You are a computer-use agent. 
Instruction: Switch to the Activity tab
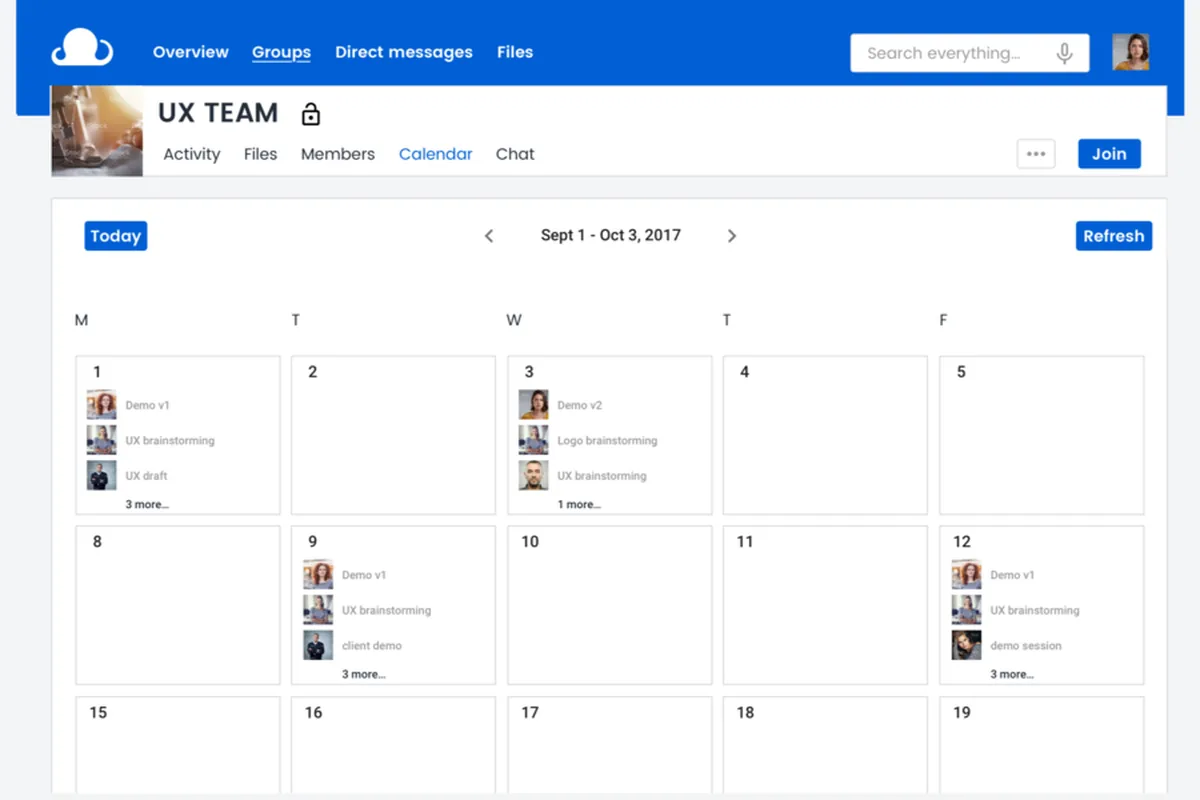click(x=192, y=154)
